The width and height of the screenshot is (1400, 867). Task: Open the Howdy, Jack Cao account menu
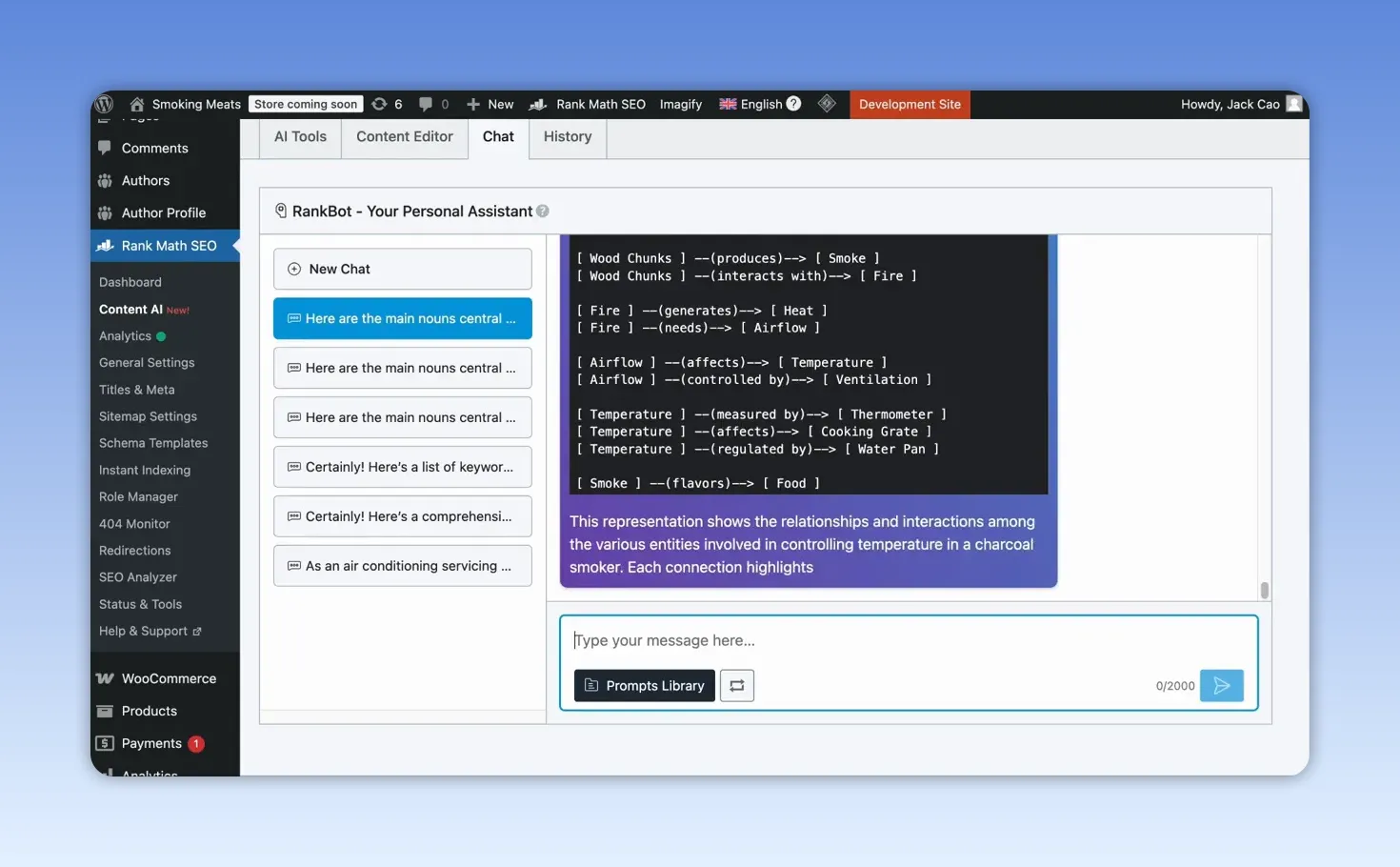(1230, 104)
